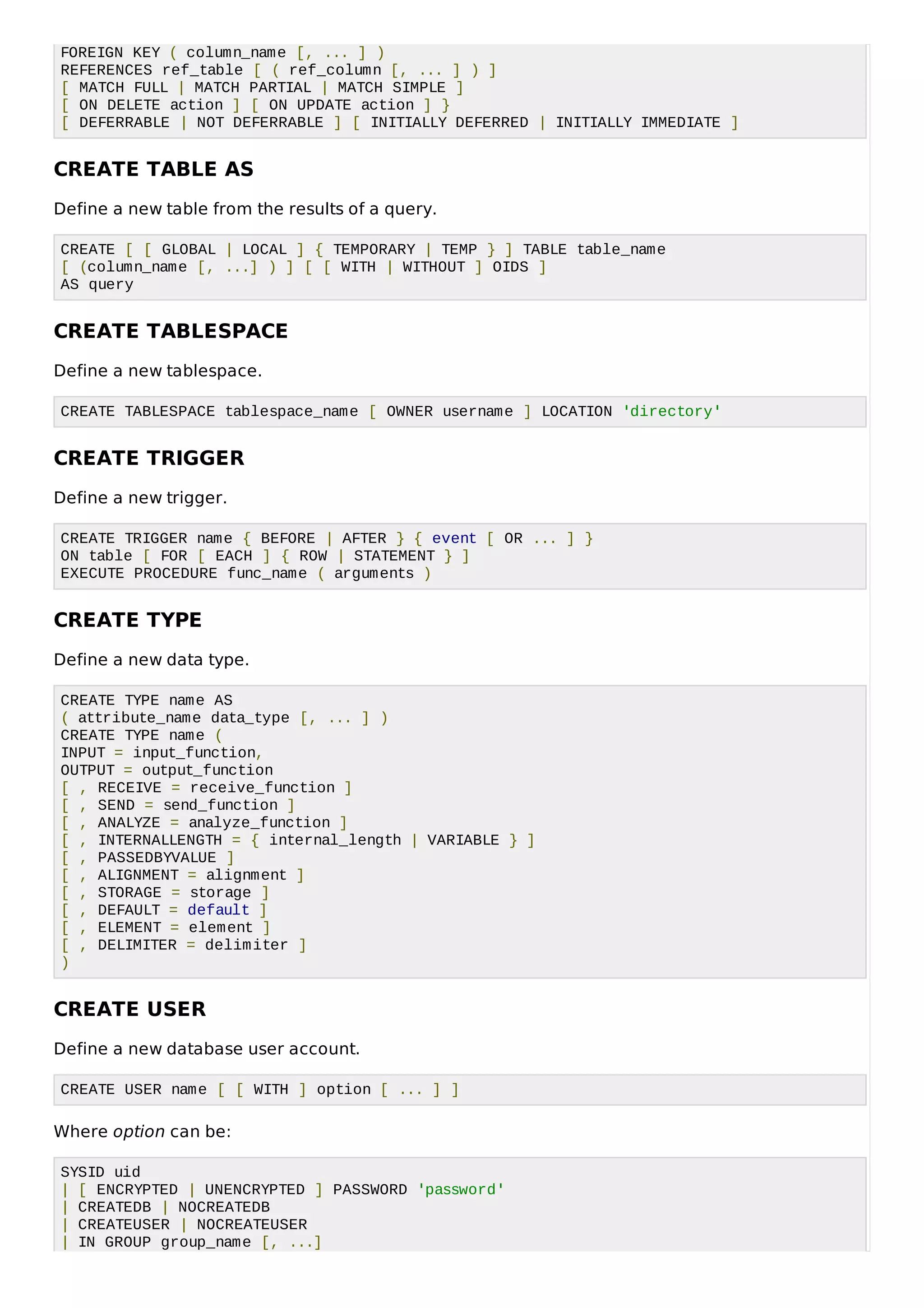Click the CREATE TABLE AS heading
The height and width of the screenshot is (1308, 924).
[153, 169]
